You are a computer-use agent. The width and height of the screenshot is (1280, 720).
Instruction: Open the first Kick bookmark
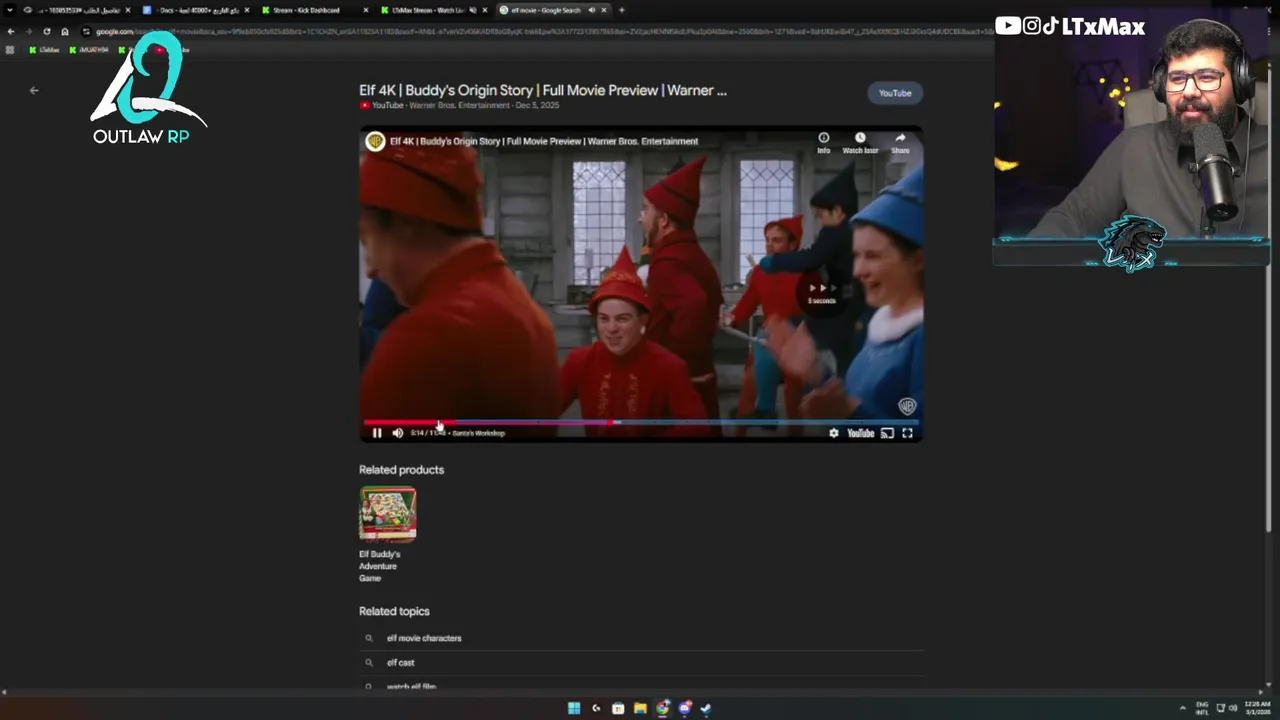44,49
